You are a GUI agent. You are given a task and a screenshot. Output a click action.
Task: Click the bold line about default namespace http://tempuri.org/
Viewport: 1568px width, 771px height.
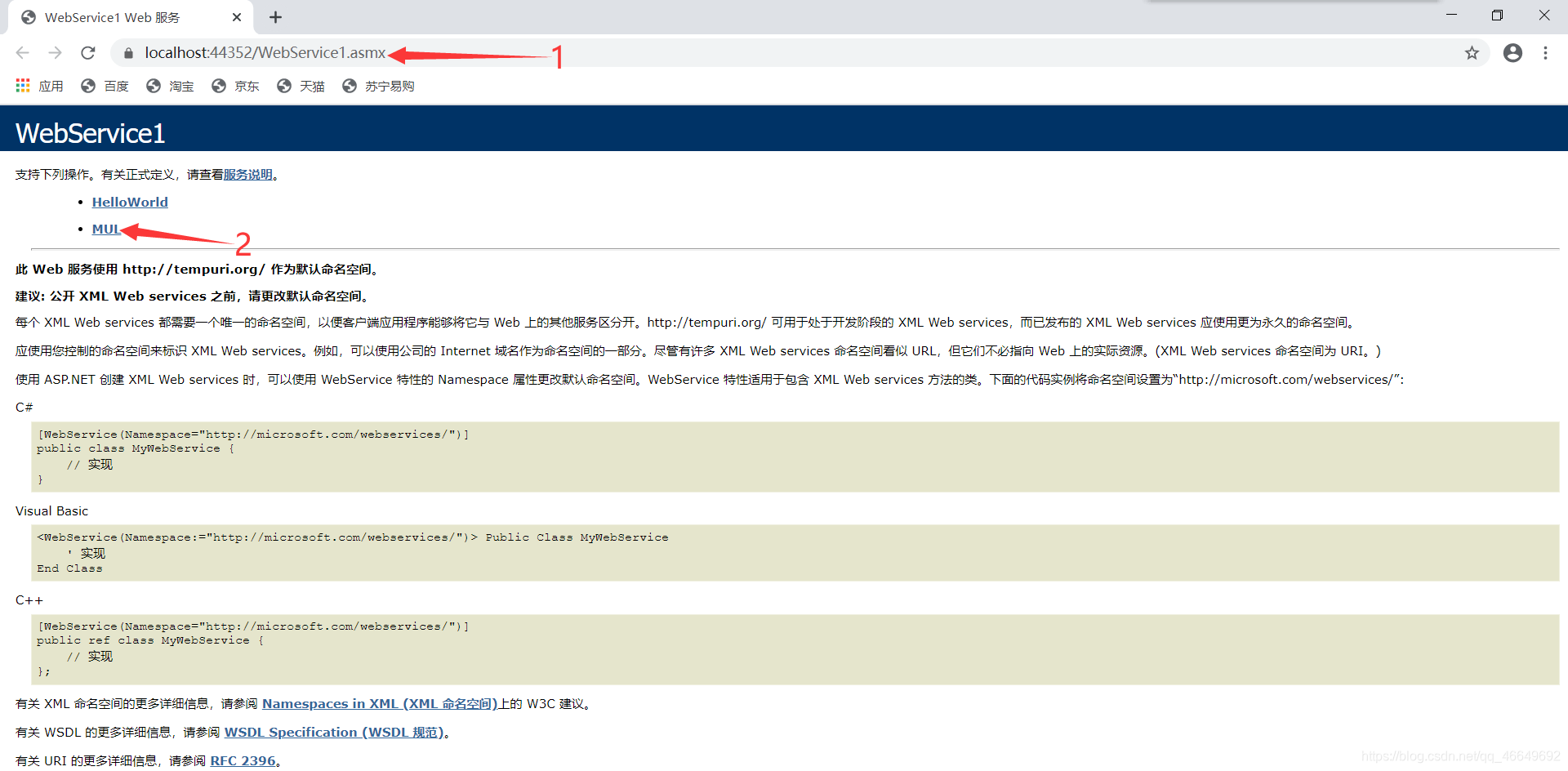point(198,270)
